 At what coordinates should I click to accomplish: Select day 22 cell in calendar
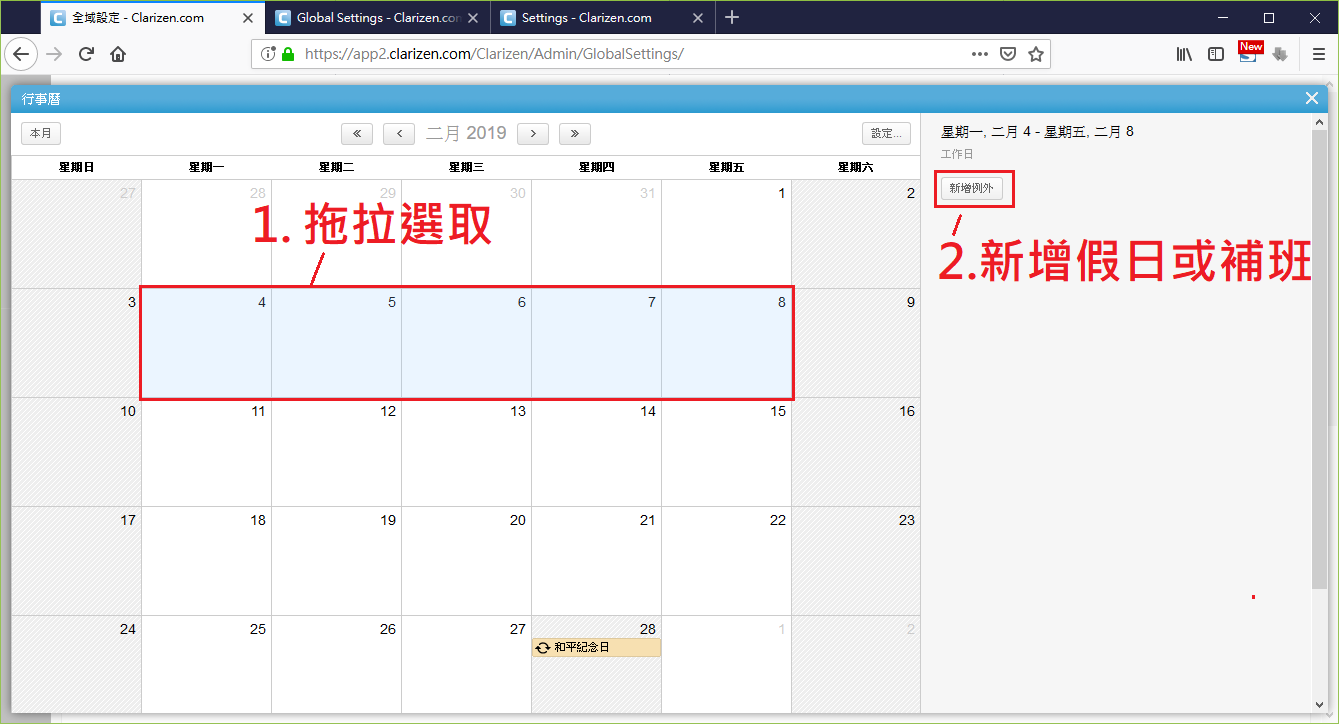(x=726, y=561)
